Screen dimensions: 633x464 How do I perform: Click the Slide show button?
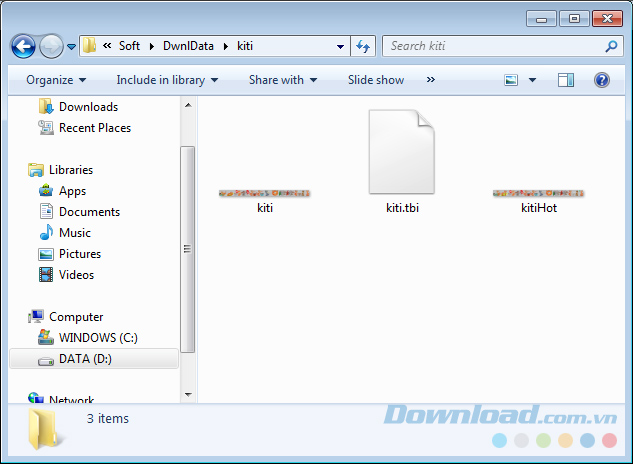point(376,80)
